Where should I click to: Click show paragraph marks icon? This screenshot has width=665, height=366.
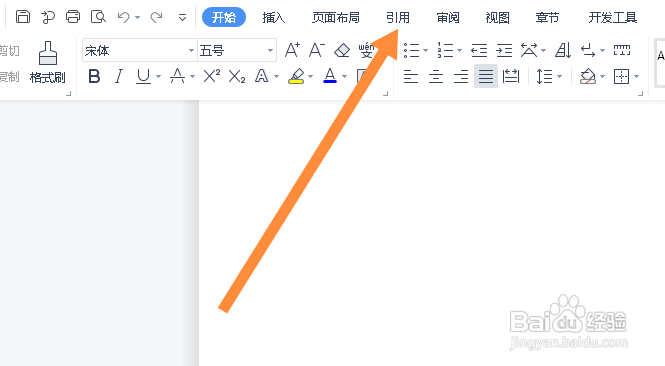coord(588,51)
